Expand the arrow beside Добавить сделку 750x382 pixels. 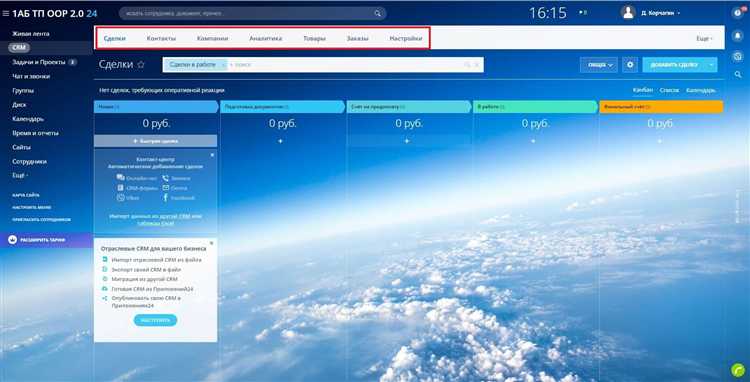point(713,65)
